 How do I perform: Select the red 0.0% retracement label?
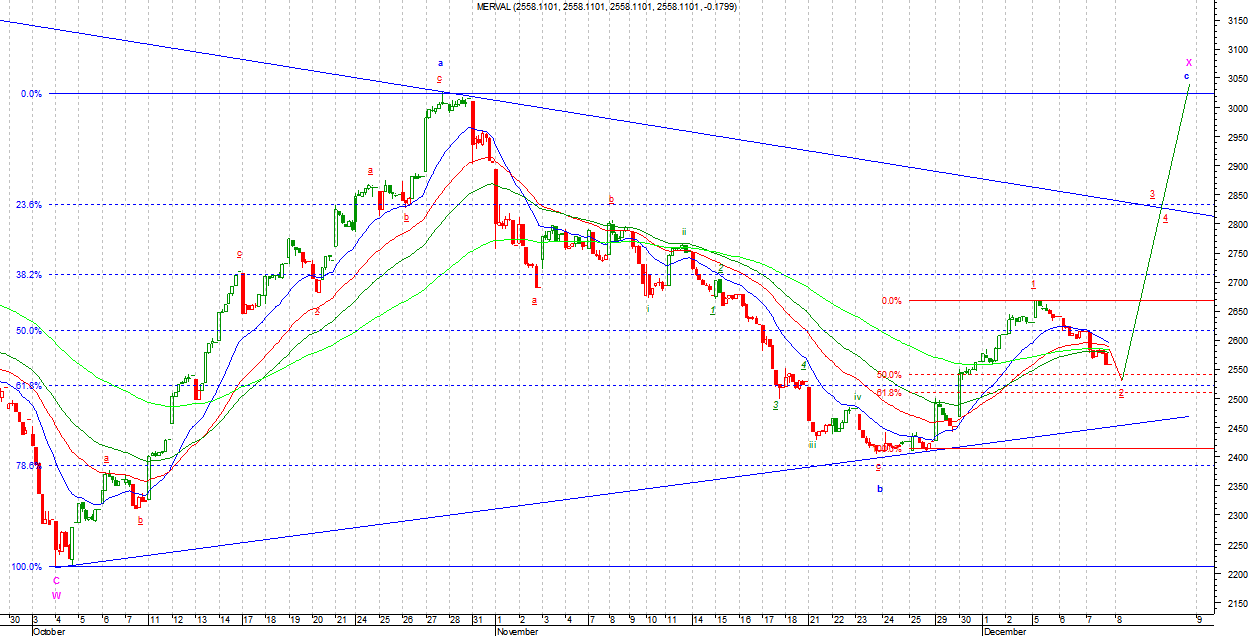pos(891,300)
